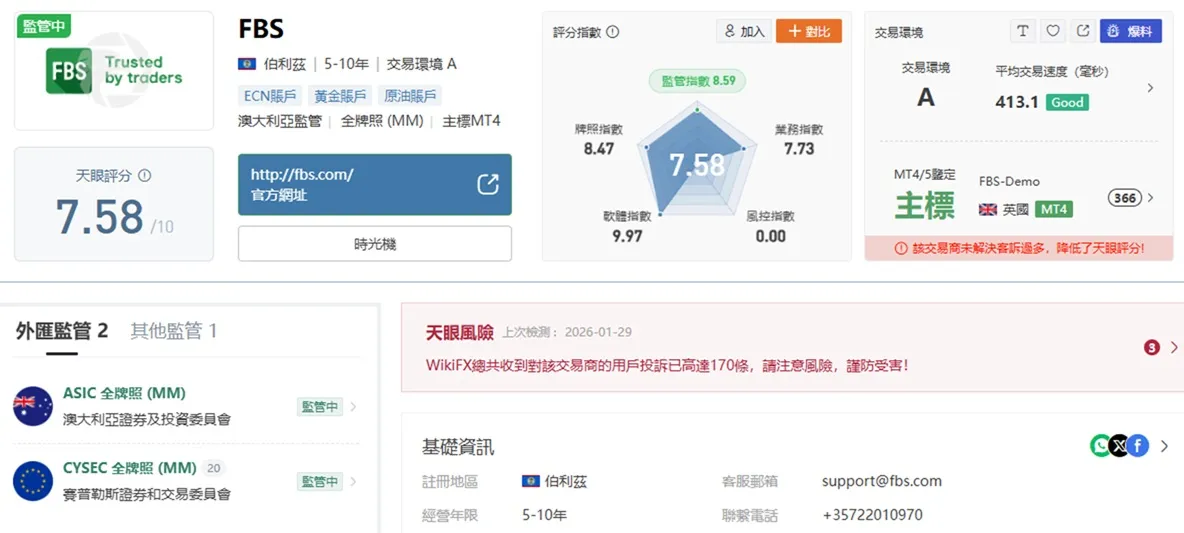The width and height of the screenshot is (1184, 533).
Task: Expand the ASIC row chevron
Action: 353,407
